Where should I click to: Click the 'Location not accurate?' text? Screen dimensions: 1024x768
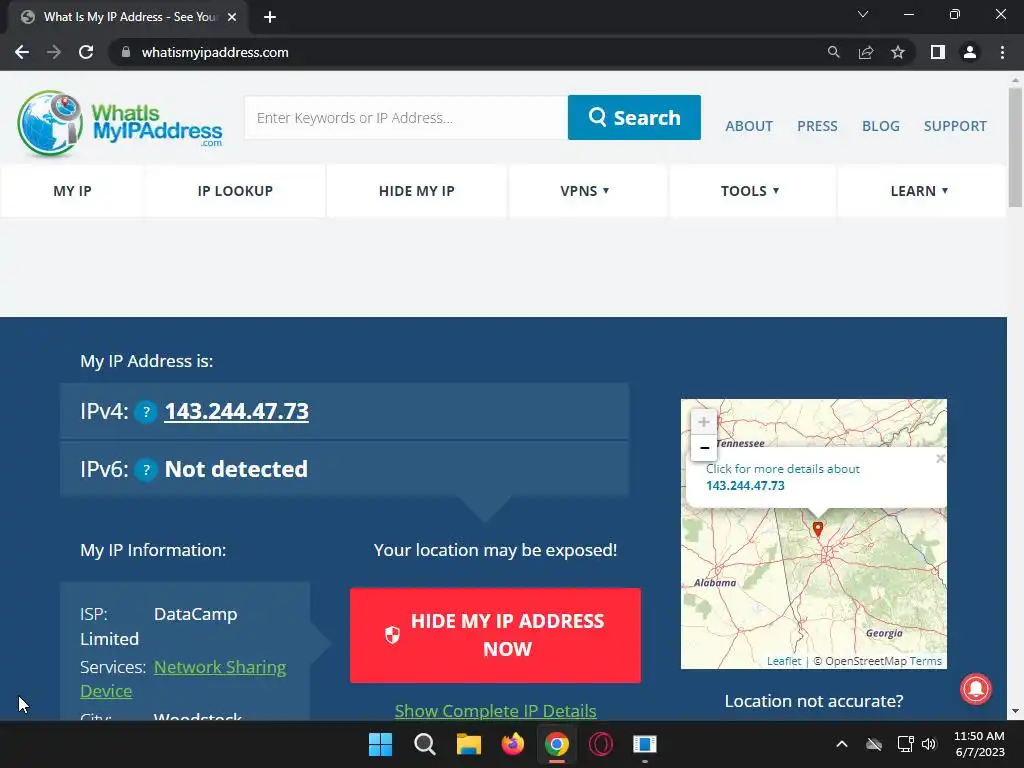coord(814,701)
